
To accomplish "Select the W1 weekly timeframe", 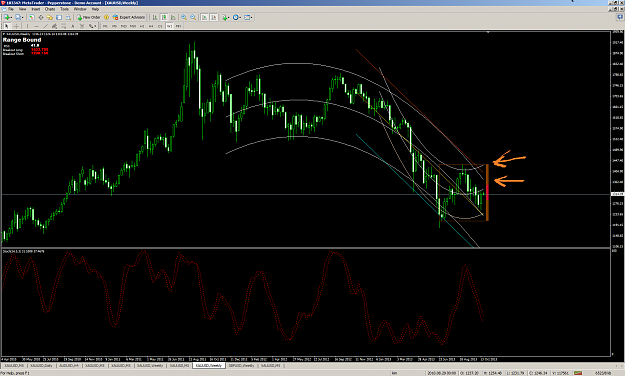I will pos(169,26).
